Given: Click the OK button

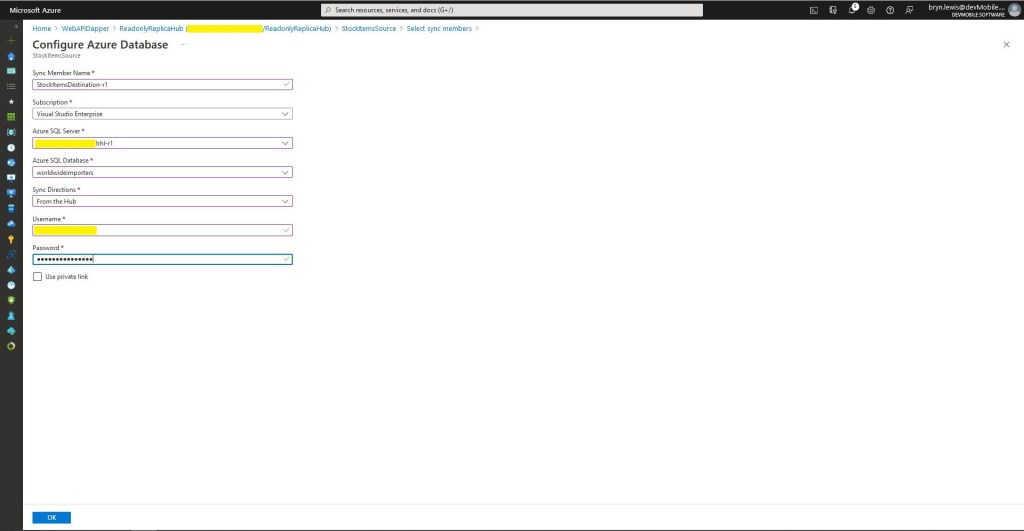Looking at the screenshot, I should (x=51, y=517).
